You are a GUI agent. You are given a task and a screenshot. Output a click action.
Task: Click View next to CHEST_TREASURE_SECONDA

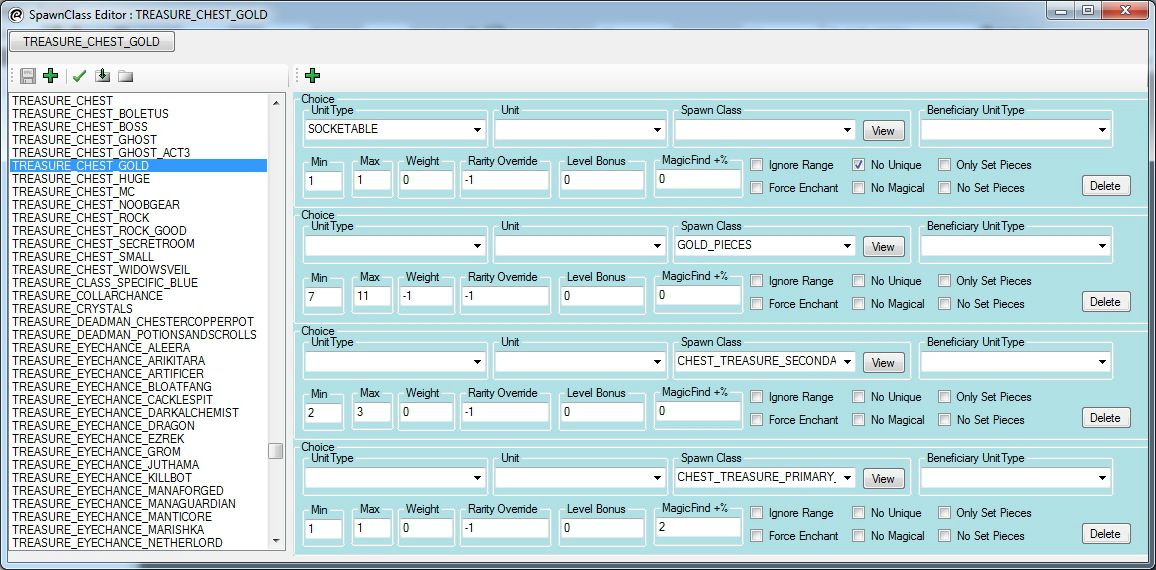[883, 363]
